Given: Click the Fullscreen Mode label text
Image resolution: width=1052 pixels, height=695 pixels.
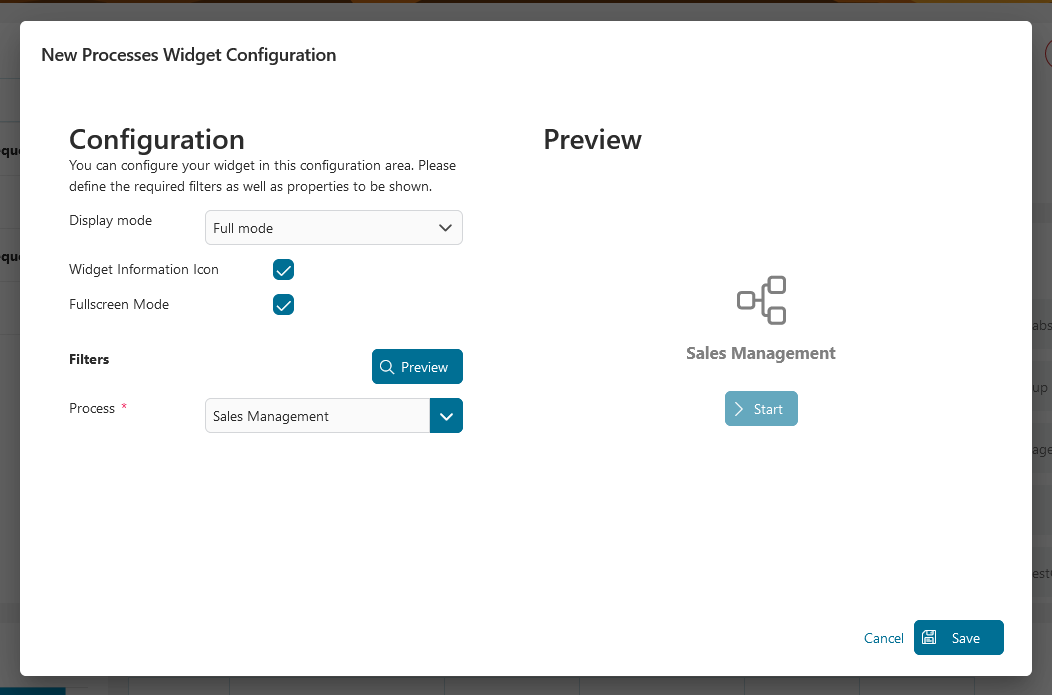Looking at the screenshot, I should (x=119, y=304).
